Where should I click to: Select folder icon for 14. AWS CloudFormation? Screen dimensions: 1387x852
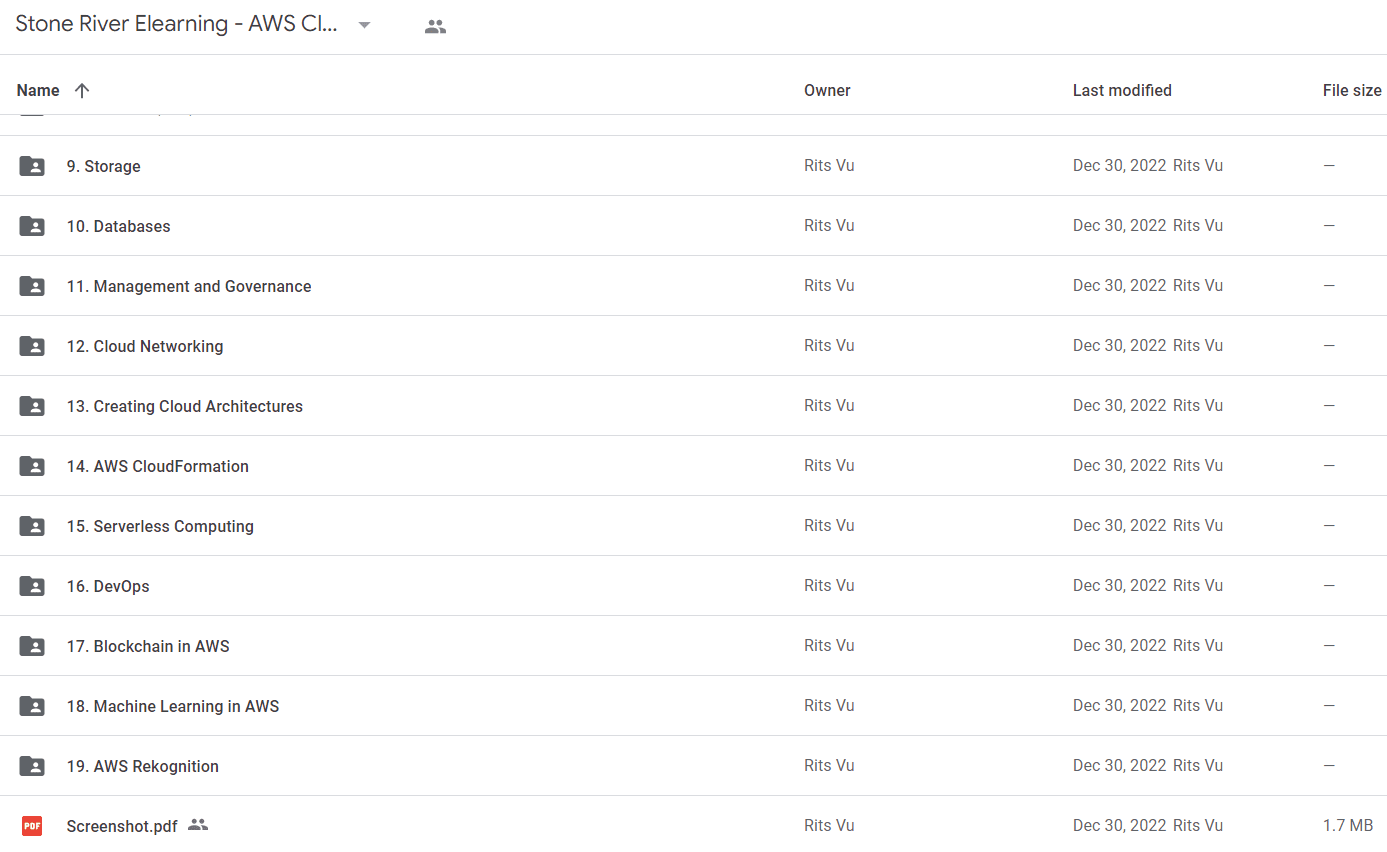32,466
